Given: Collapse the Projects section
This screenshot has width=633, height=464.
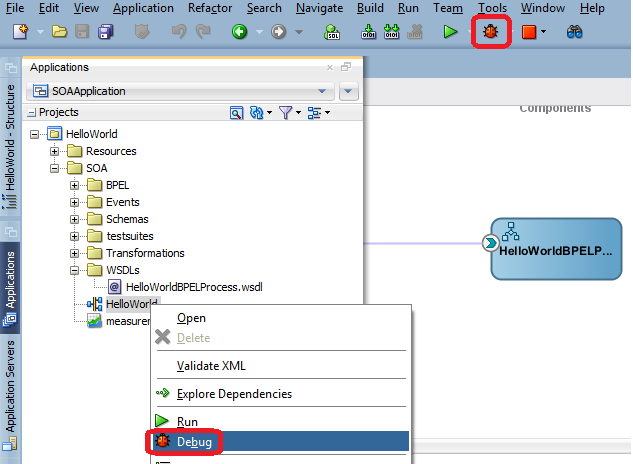Looking at the screenshot, I should coord(31,113).
